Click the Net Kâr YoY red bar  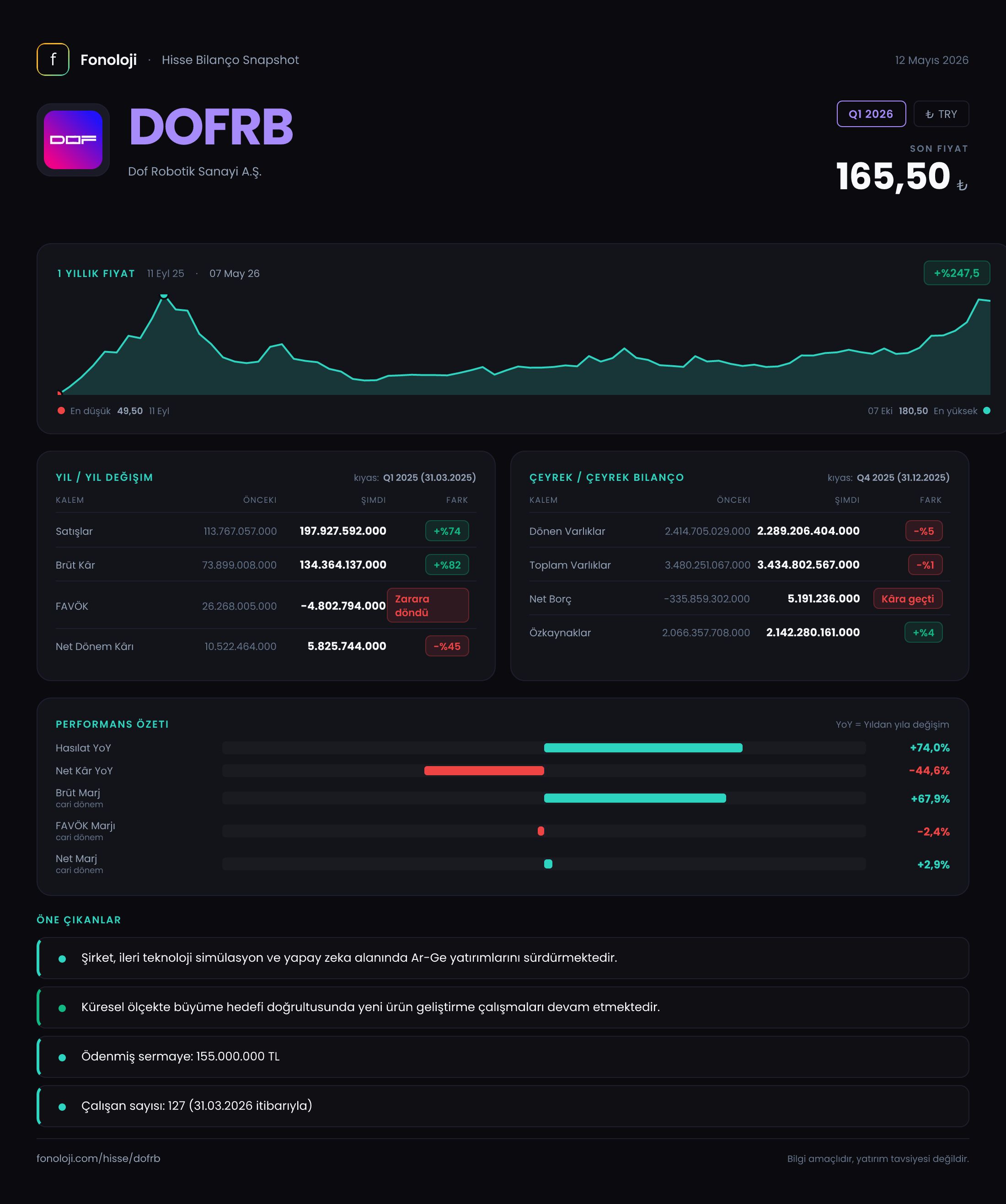(484, 771)
